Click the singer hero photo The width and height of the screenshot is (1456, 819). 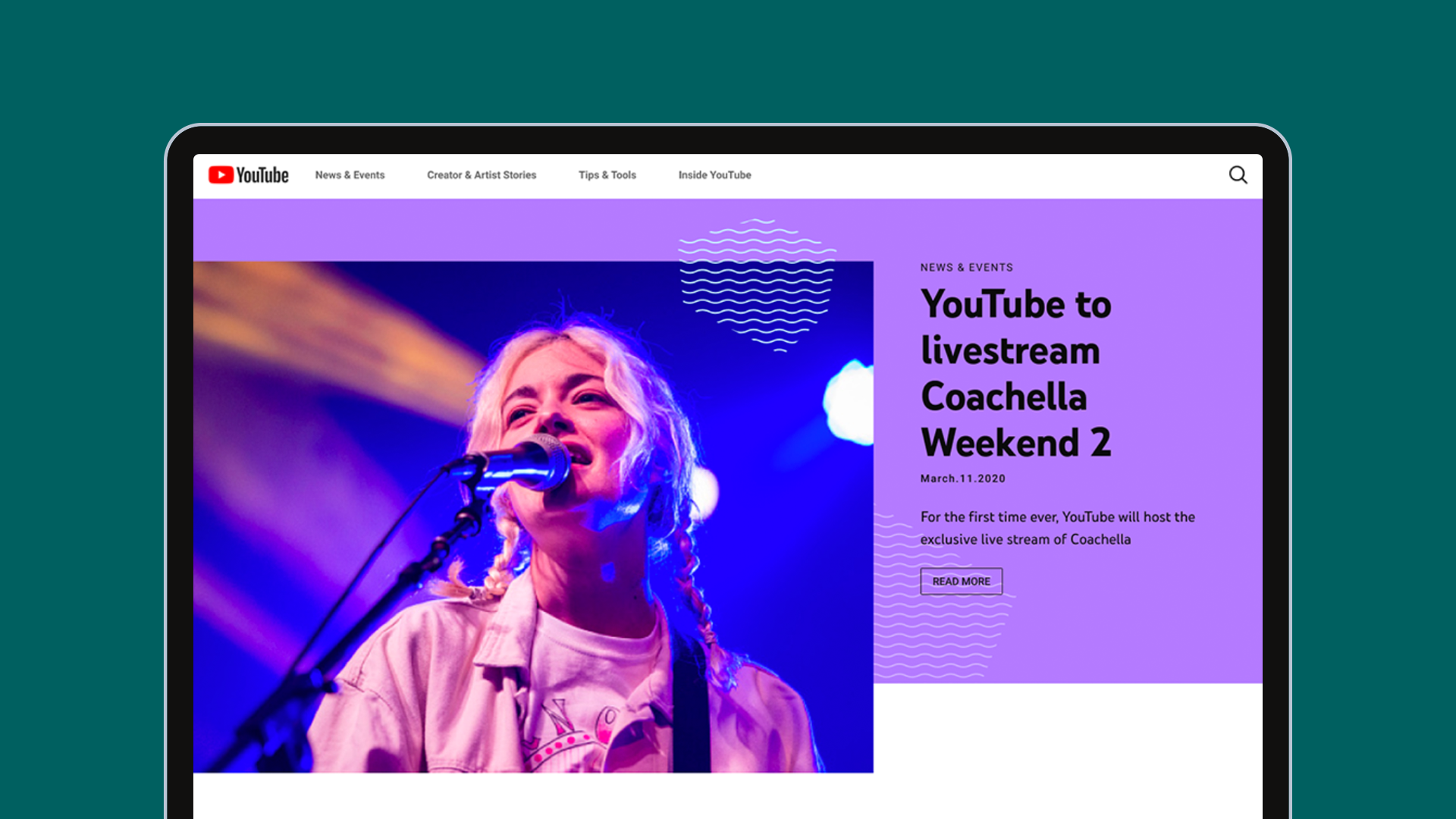(533, 517)
